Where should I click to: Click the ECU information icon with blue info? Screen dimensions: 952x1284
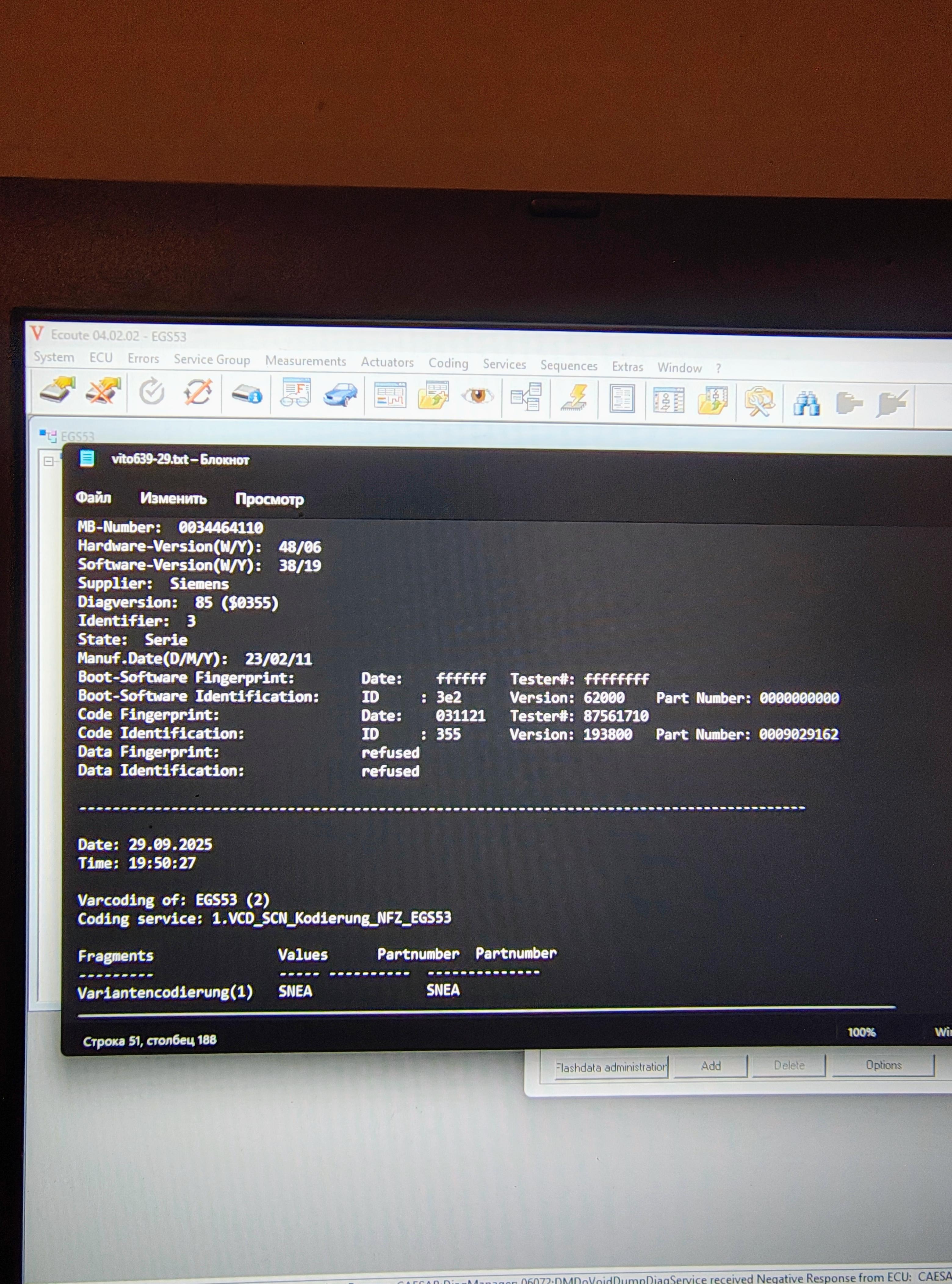click(x=247, y=394)
